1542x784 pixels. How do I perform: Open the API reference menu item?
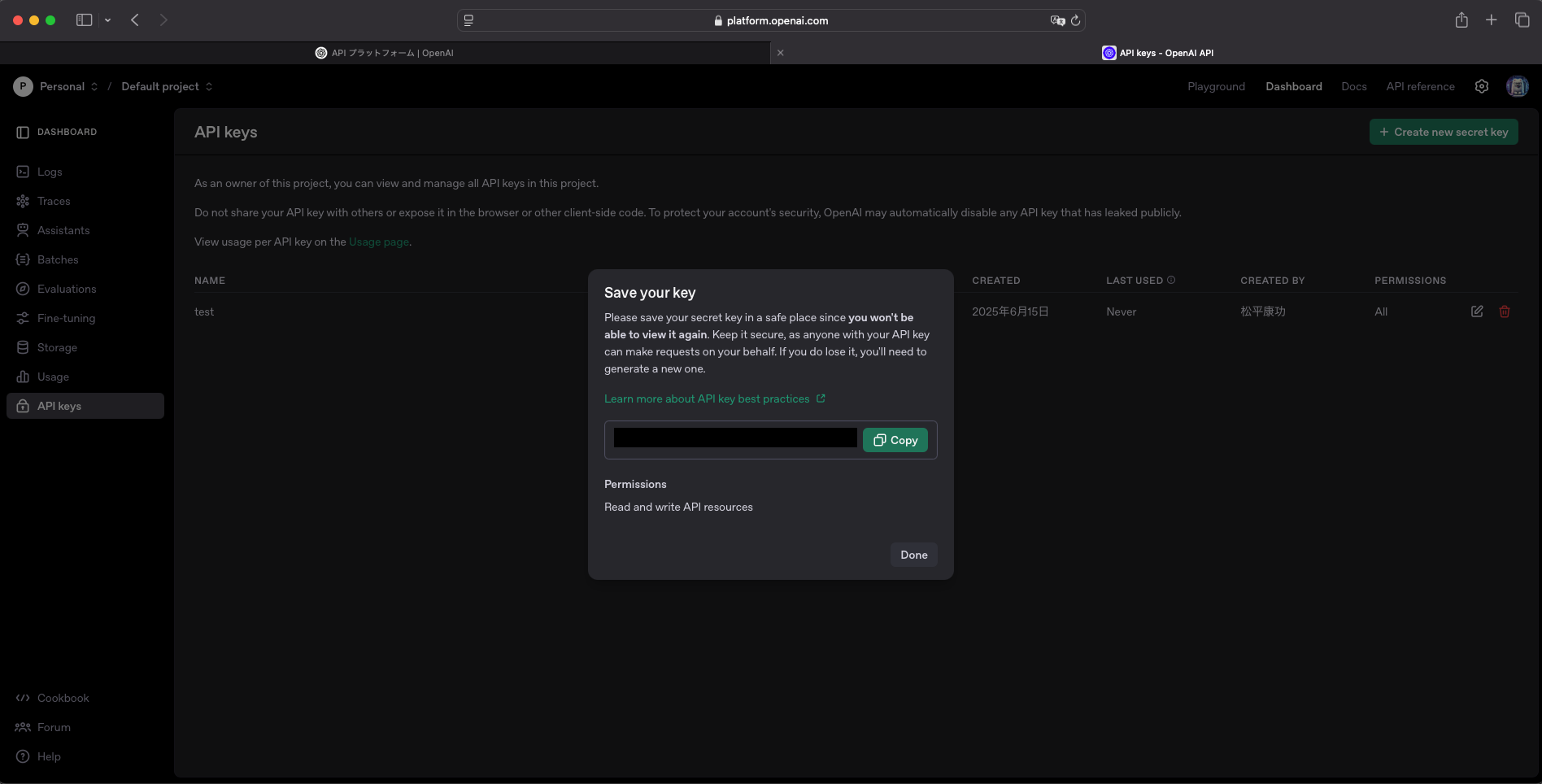pyautogui.click(x=1421, y=86)
